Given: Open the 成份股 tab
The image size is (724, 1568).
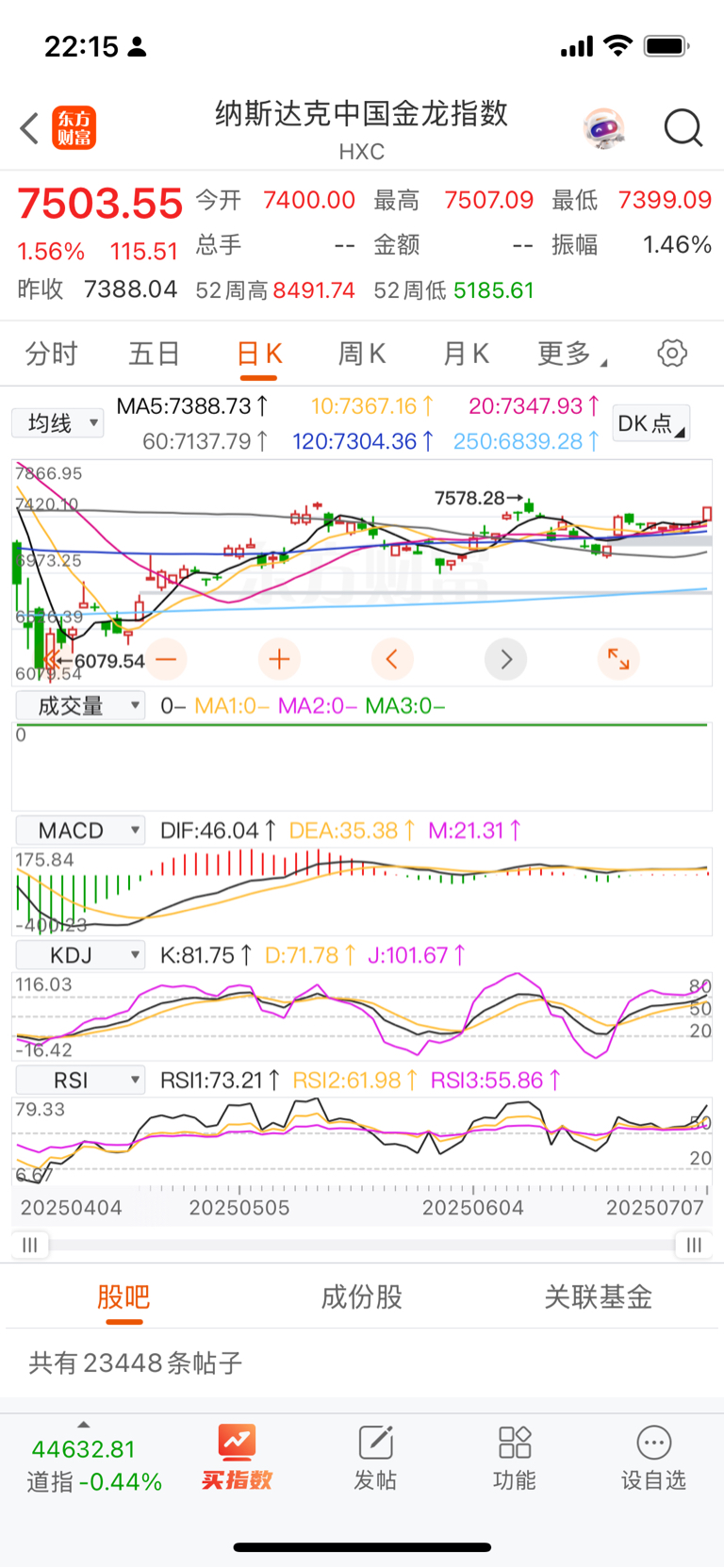Looking at the screenshot, I should pyautogui.click(x=362, y=1297).
